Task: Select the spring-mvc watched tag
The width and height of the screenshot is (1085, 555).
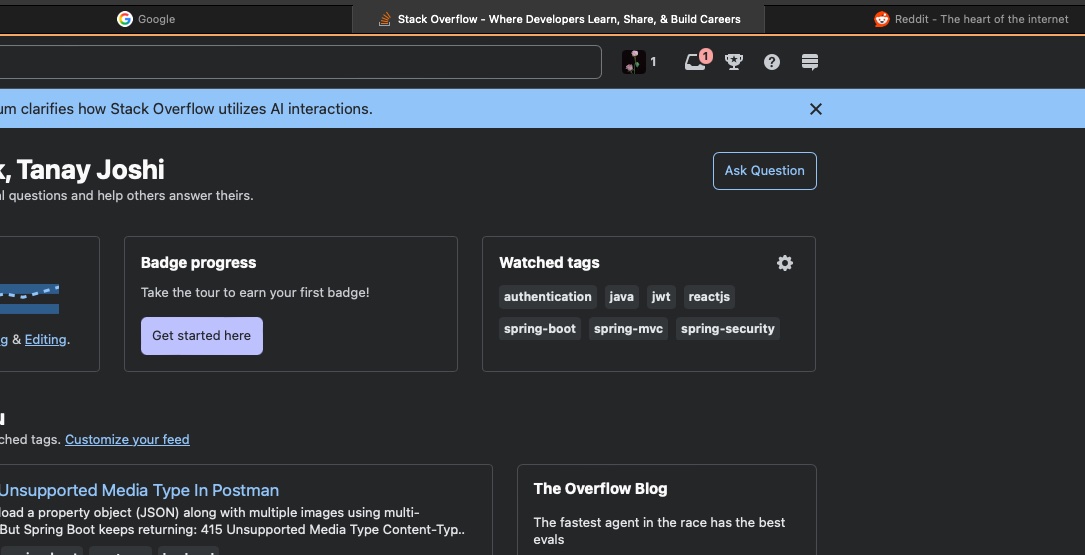Action: click(x=628, y=329)
